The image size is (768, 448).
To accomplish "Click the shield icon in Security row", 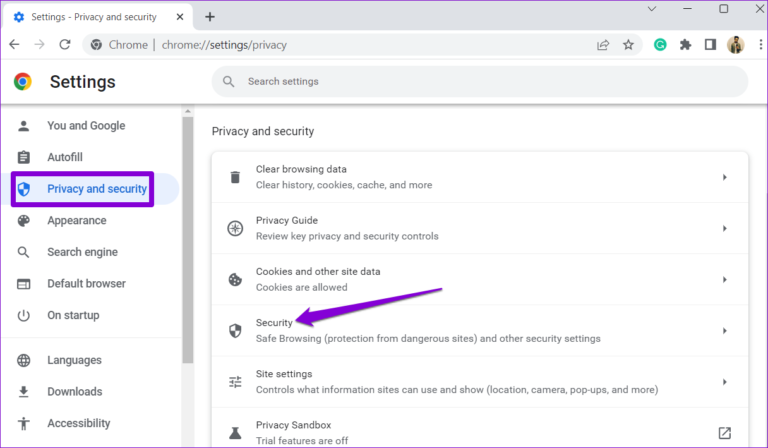I will click(235, 330).
